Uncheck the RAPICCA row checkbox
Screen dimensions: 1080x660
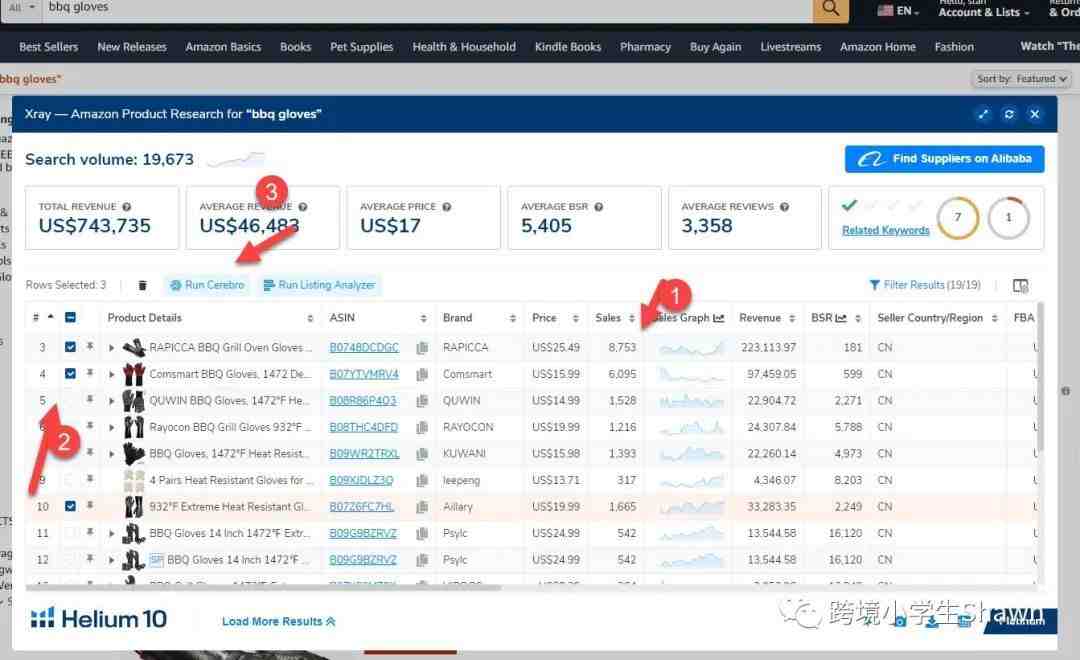click(x=70, y=347)
